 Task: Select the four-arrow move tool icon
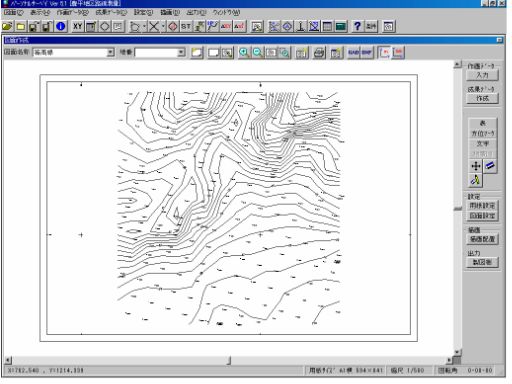(476, 166)
